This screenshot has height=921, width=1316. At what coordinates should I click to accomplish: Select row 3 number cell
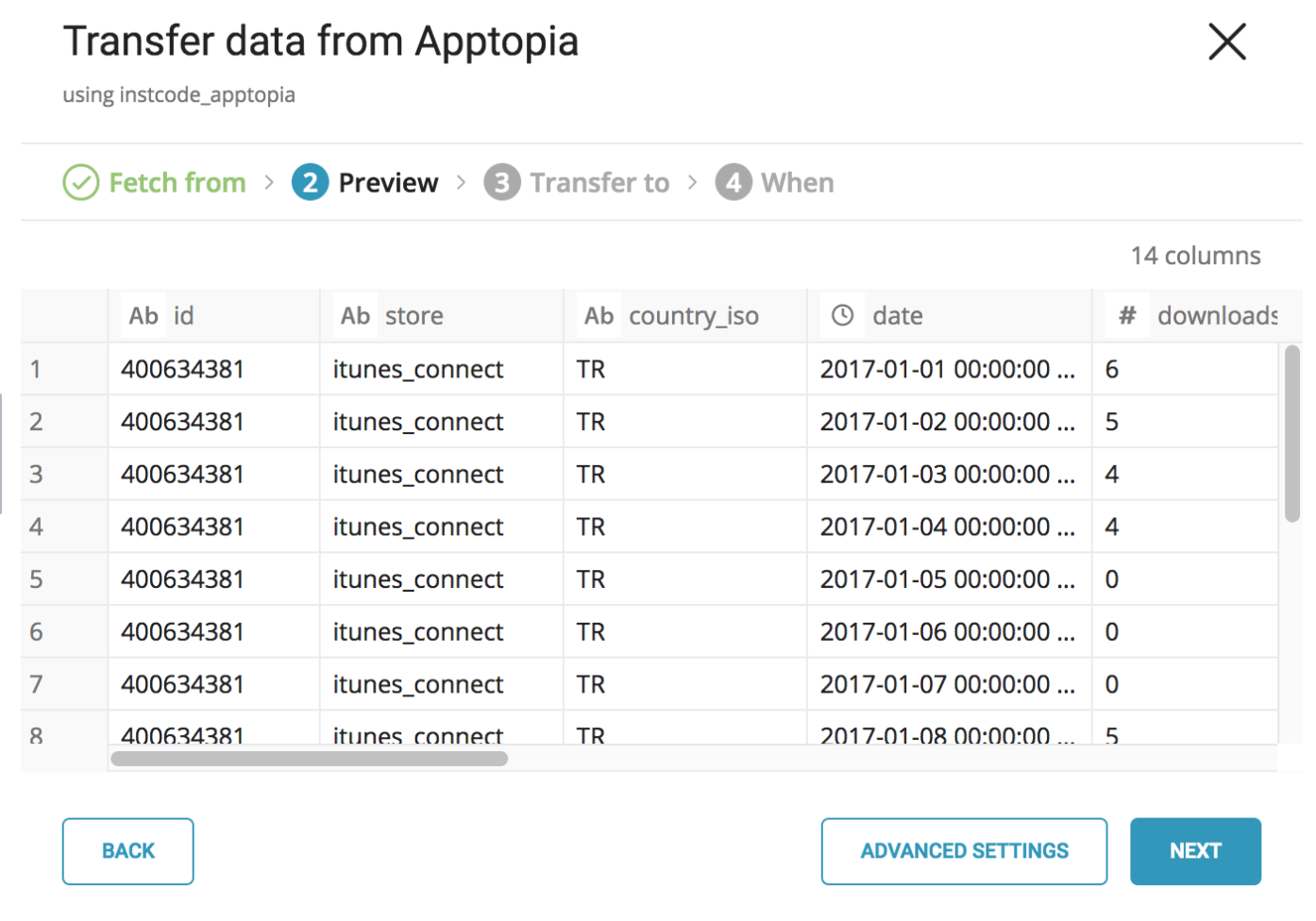(36, 475)
